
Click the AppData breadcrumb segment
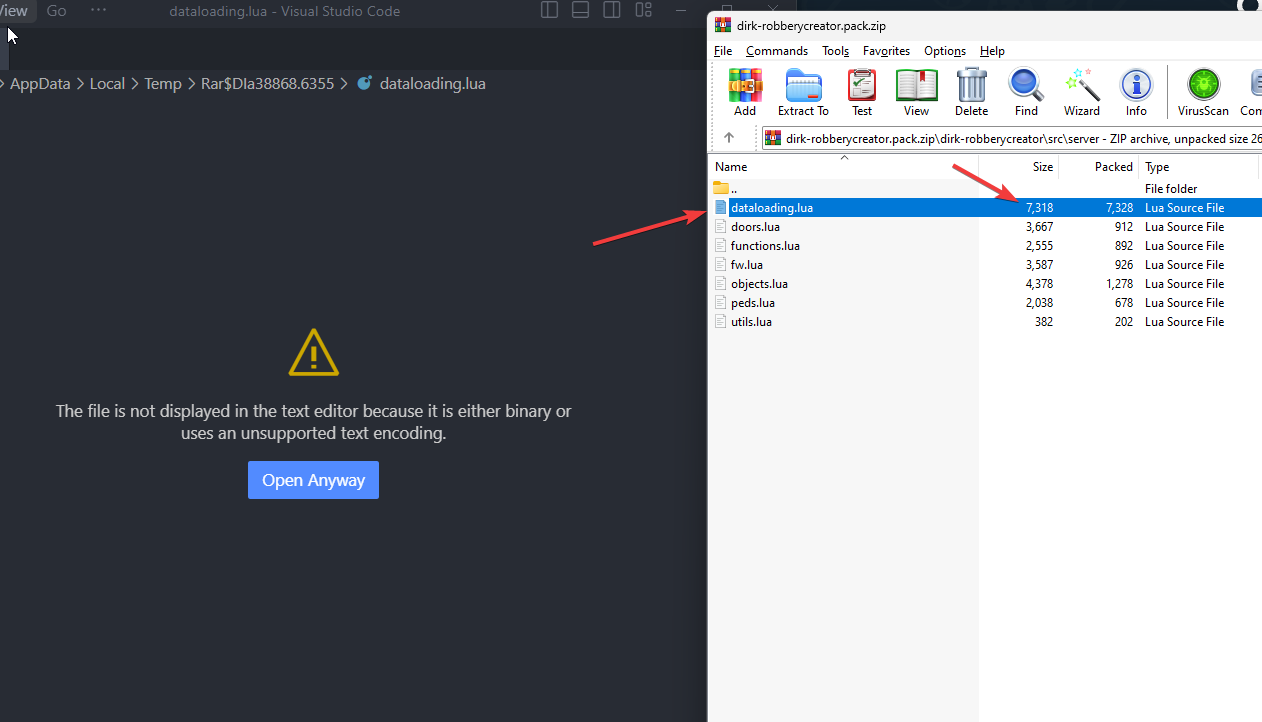(x=40, y=84)
